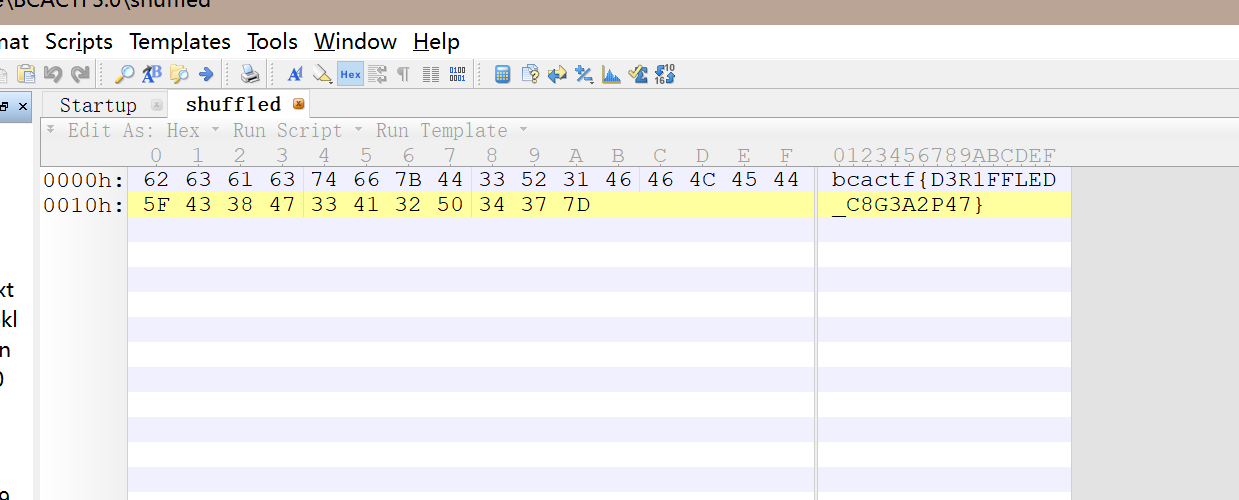Click the Print icon

tap(250, 74)
